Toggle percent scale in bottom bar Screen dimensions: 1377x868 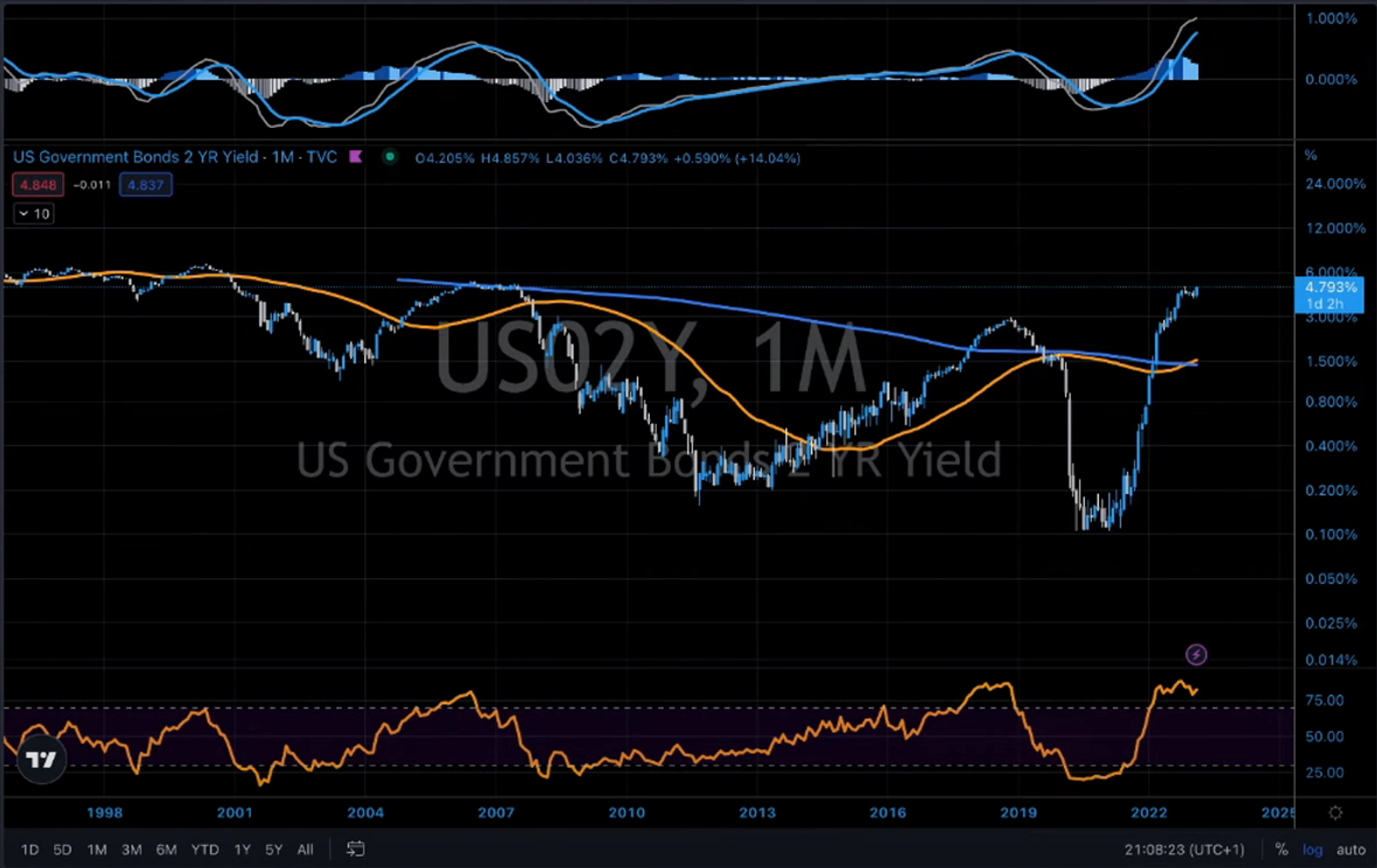(1281, 849)
